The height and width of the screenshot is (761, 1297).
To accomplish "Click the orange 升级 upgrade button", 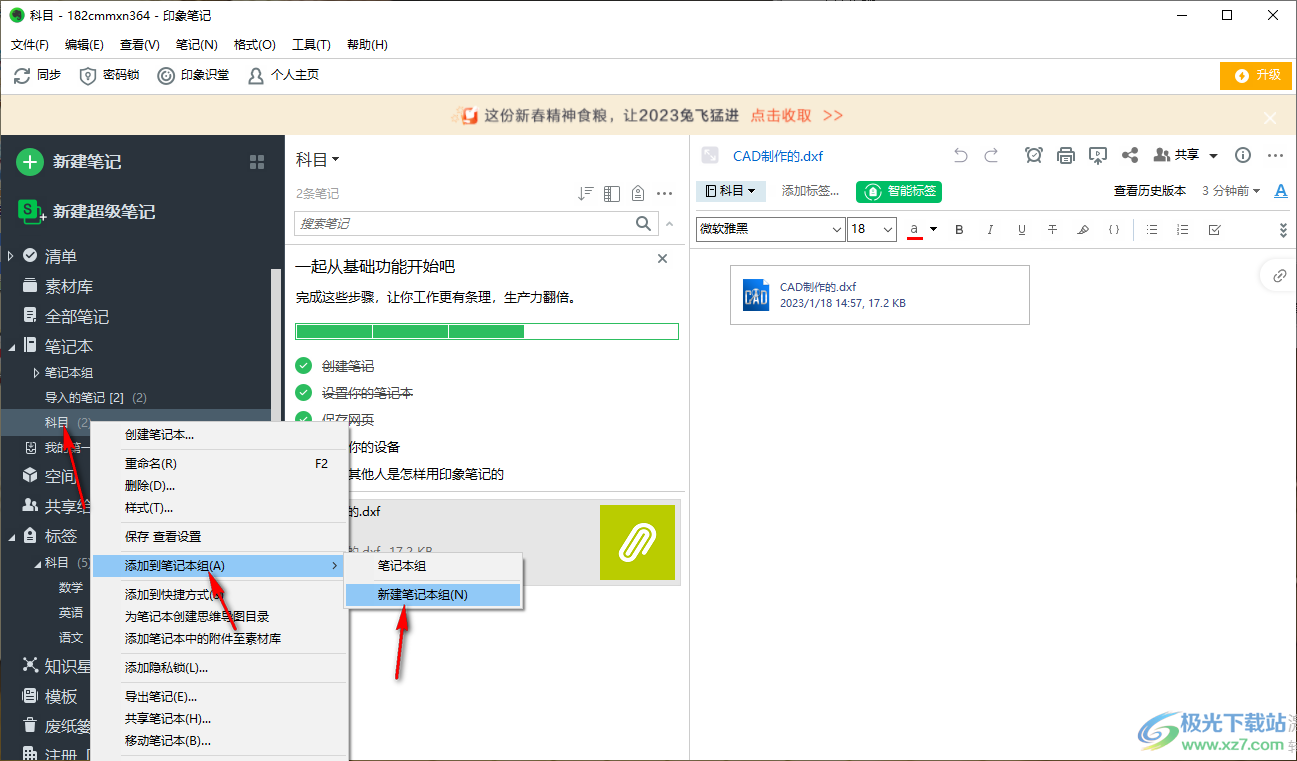I will point(1255,76).
